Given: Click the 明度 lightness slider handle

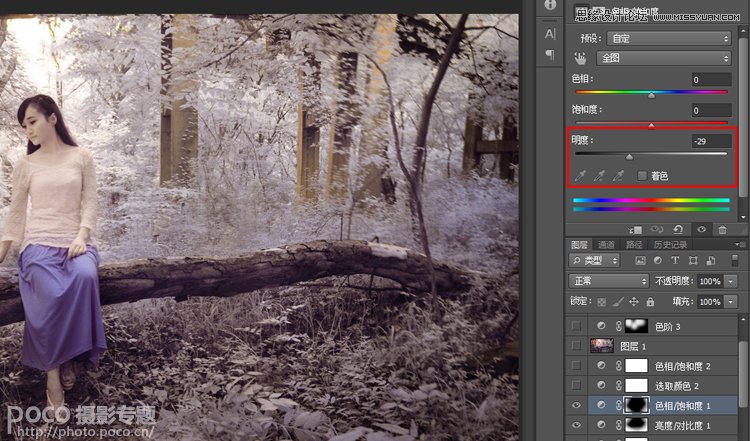Looking at the screenshot, I should point(629,157).
